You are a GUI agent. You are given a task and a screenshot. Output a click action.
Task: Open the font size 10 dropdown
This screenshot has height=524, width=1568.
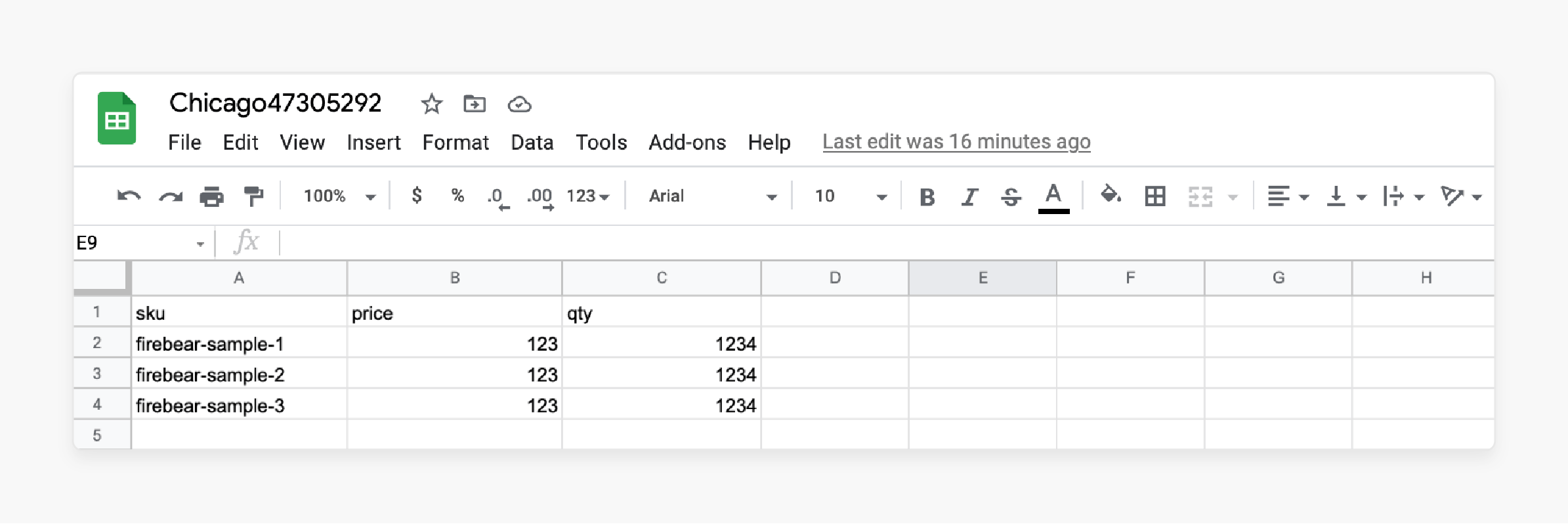pyautogui.click(x=850, y=196)
